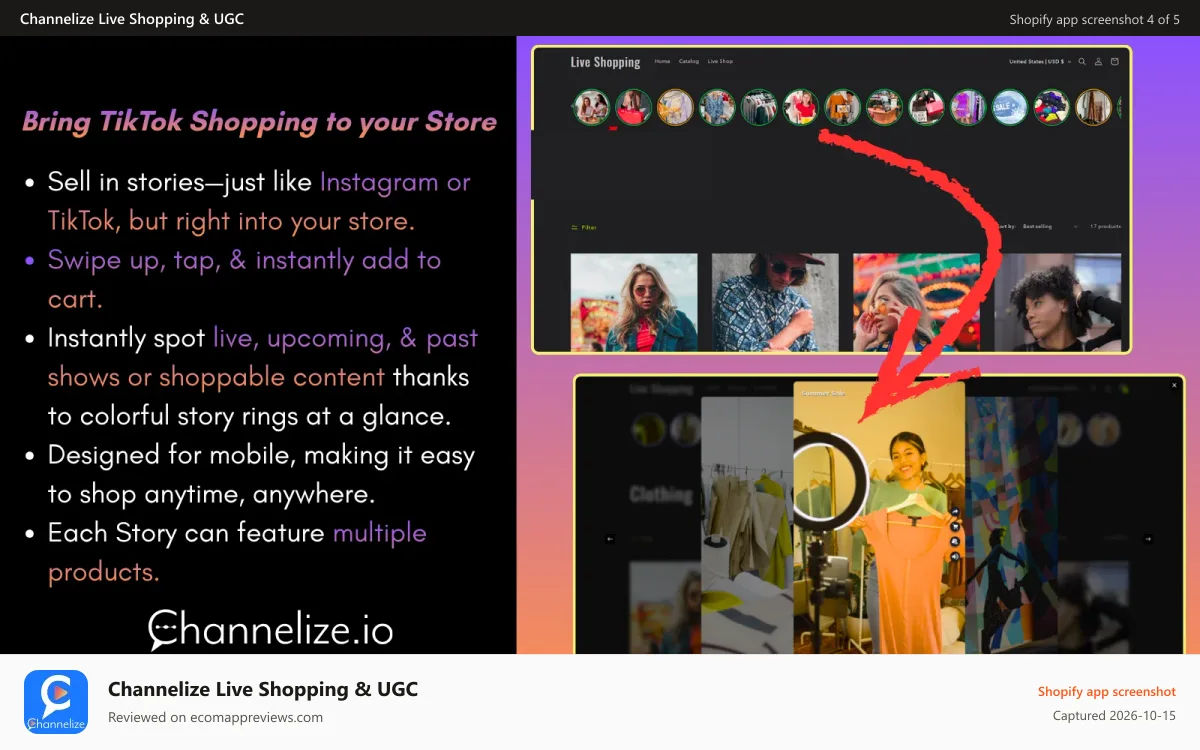
Task: Open the Live Shop menu item
Action: (x=720, y=61)
